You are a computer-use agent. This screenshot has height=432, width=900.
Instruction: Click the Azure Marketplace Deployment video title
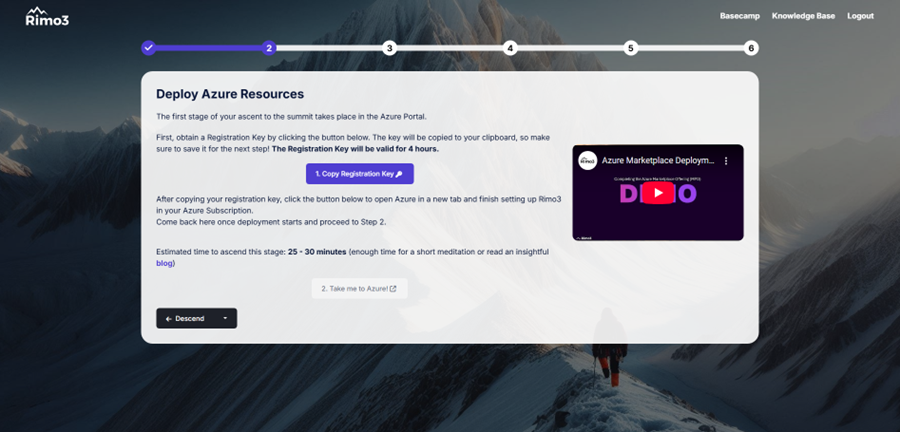(658, 160)
